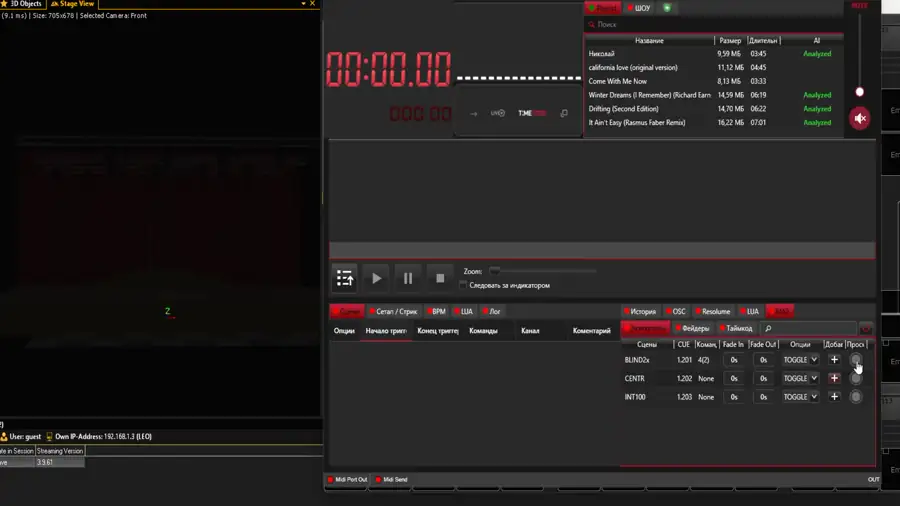Switch to the Таймкод tab
The height and width of the screenshot is (506, 900).
coord(736,328)
